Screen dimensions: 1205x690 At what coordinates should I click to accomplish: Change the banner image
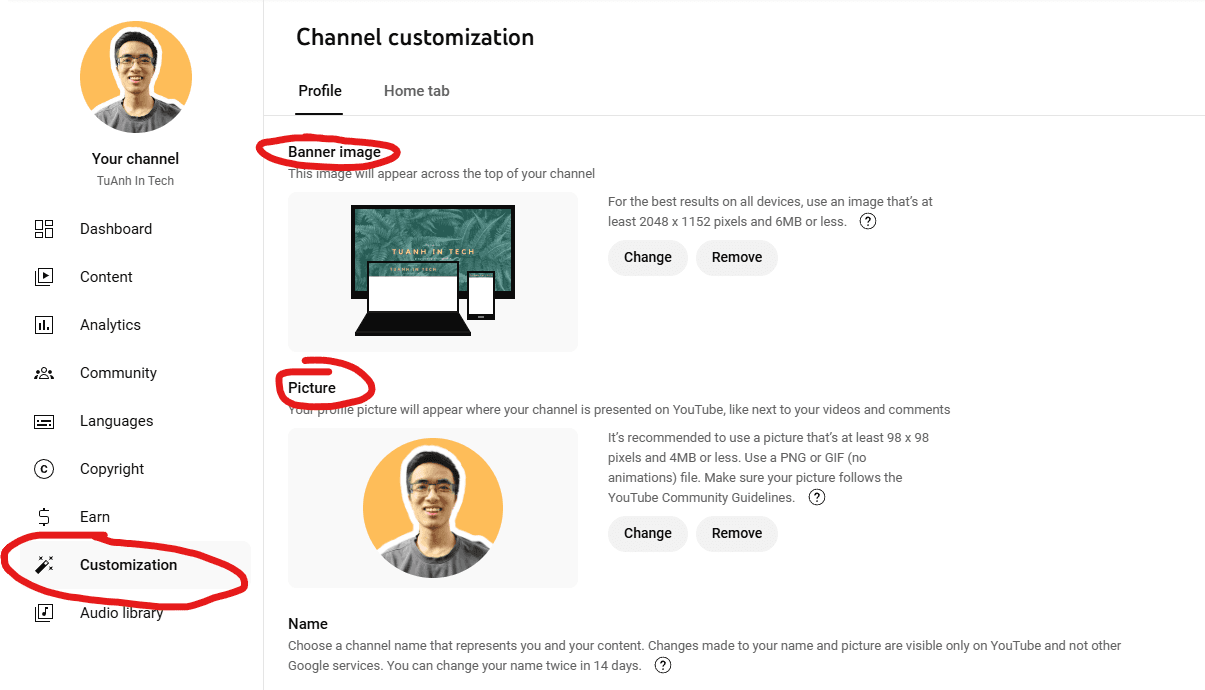coord(647,257)
